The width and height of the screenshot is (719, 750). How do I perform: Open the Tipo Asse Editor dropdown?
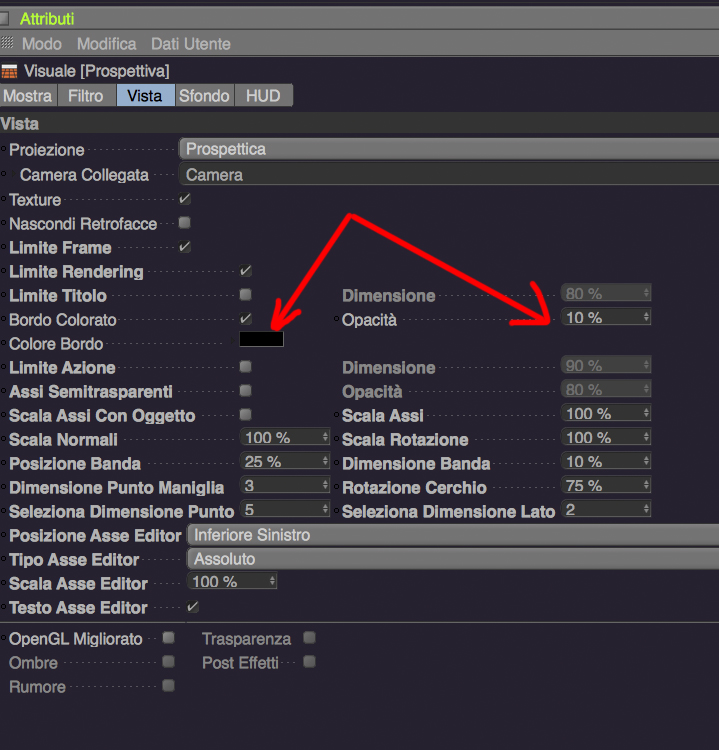[453, 559]
